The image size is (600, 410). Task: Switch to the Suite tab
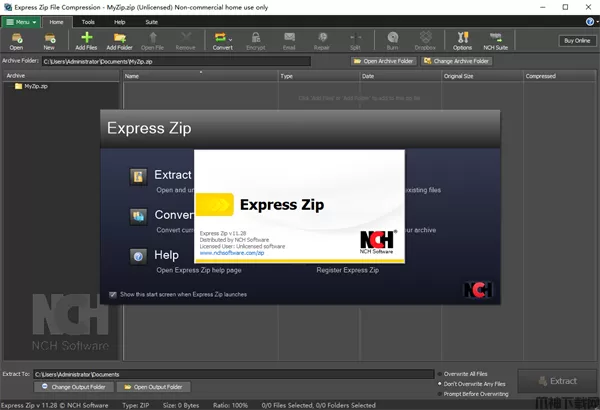point(151,20)
